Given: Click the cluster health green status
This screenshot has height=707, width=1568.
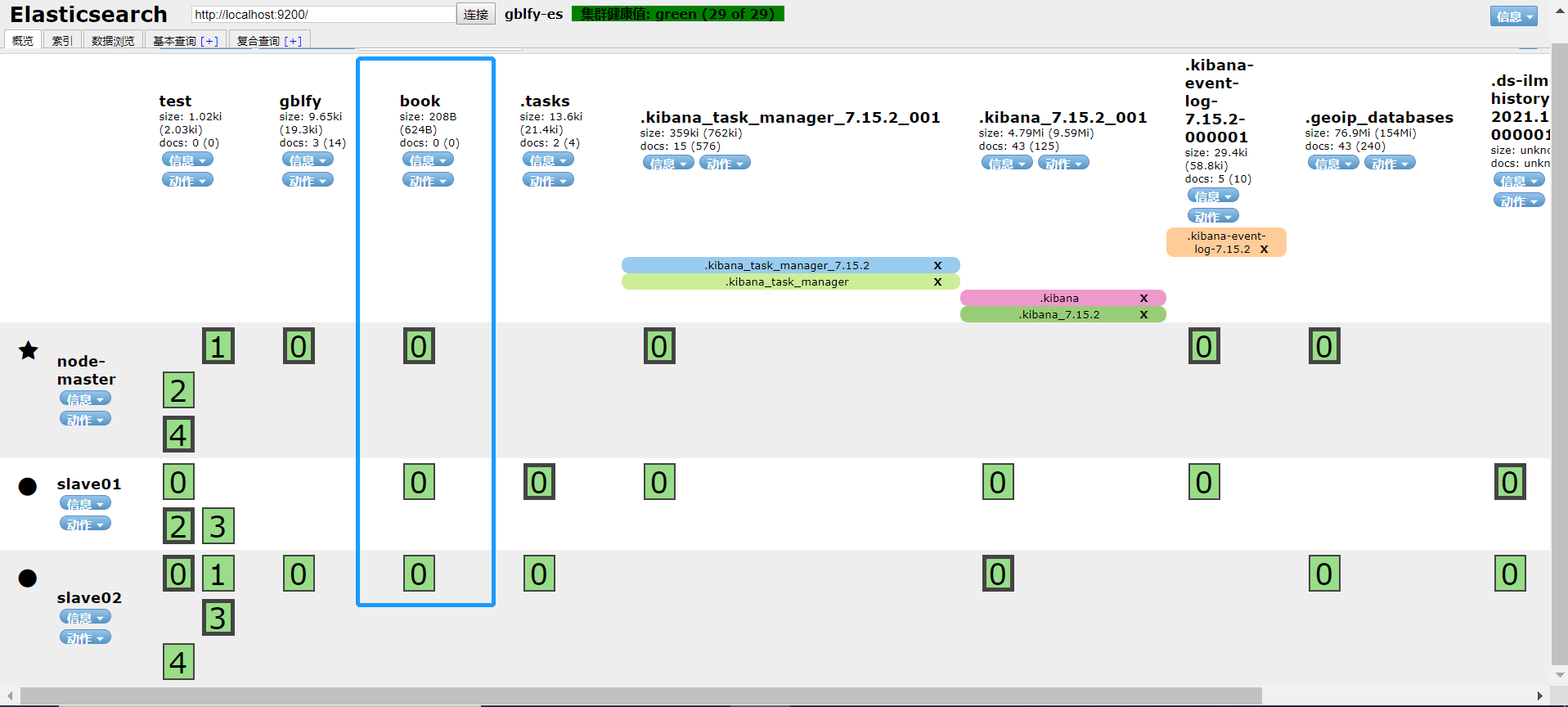Looking at the screenshot, I should tap(678, 14).
